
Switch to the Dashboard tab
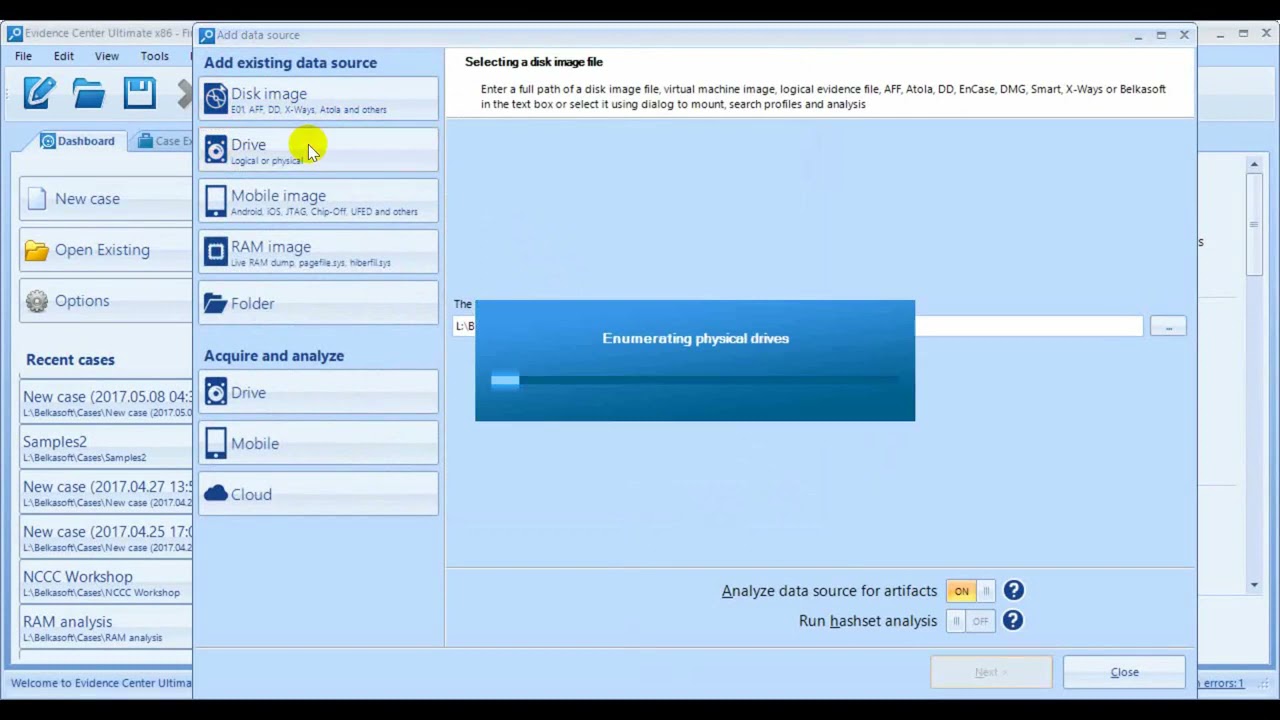[x=78, y=141]
